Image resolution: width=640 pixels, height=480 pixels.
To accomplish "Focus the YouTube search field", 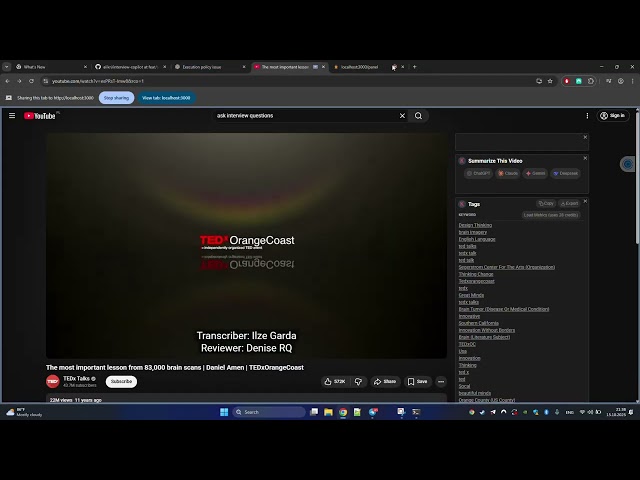I will pos(306,116).
